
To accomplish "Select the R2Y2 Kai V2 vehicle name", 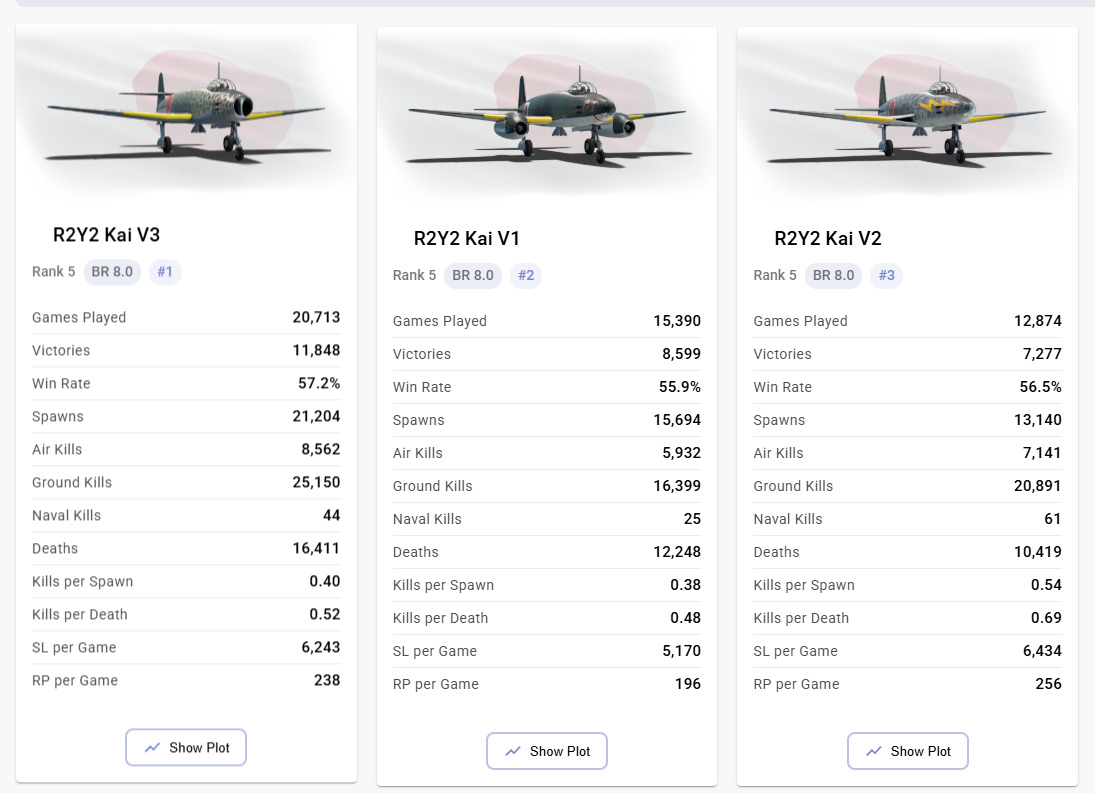I will (828, 239).
